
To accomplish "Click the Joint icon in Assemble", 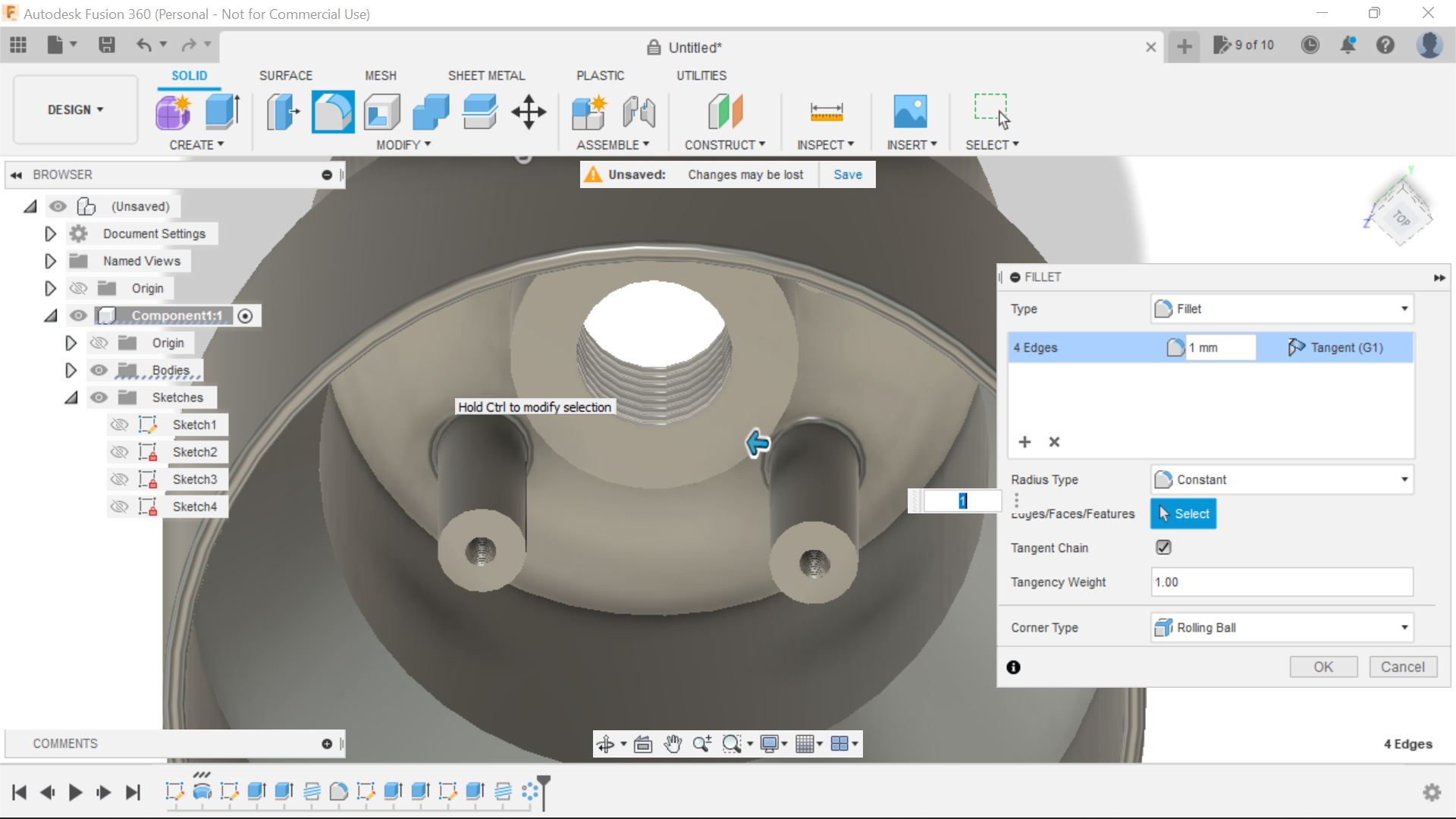I will (x=639, y=112).
